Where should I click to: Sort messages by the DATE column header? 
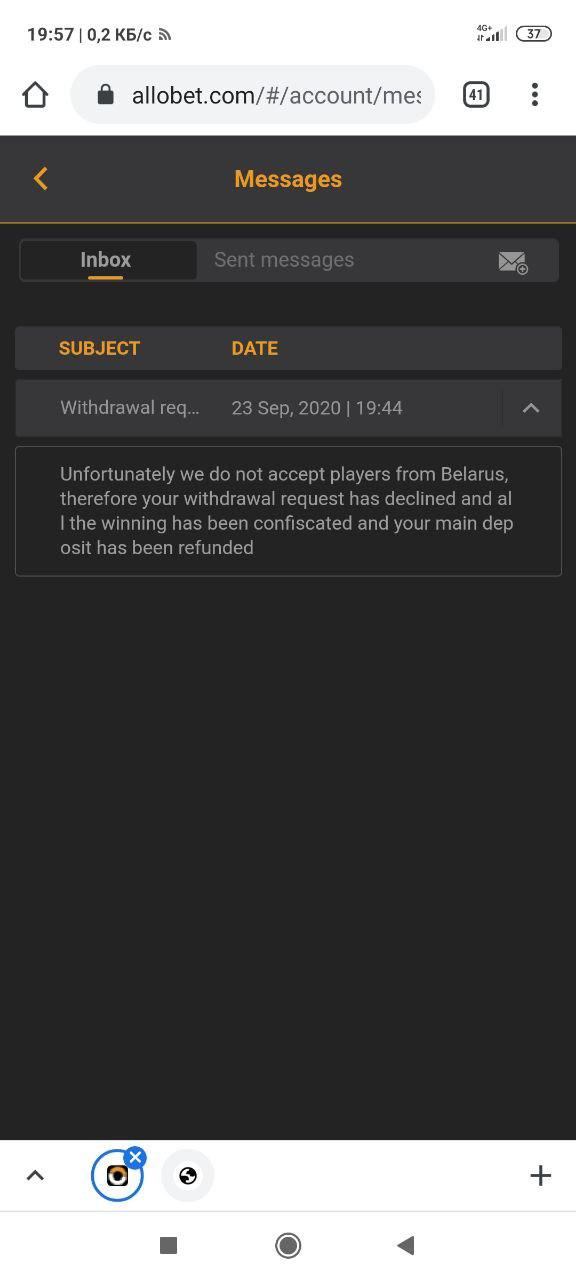click(255, 348)
